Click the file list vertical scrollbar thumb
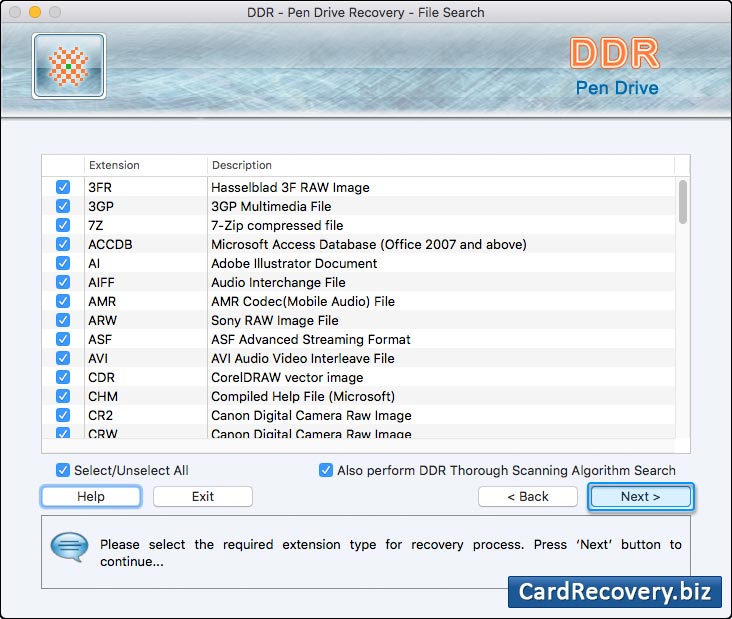This screenshot has height=619, width=732. click(683, 202)
